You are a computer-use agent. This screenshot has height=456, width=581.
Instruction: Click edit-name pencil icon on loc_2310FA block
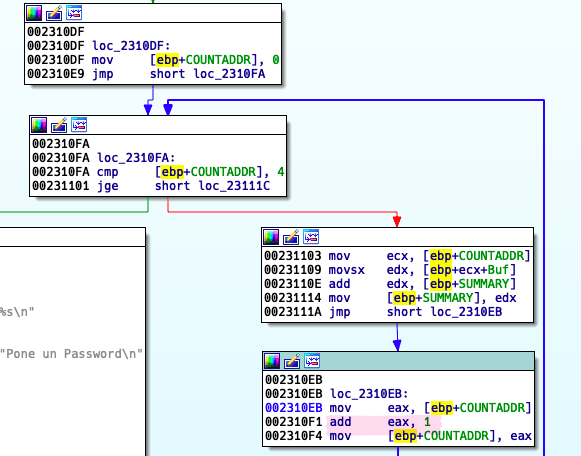click(x=59, y=125)
